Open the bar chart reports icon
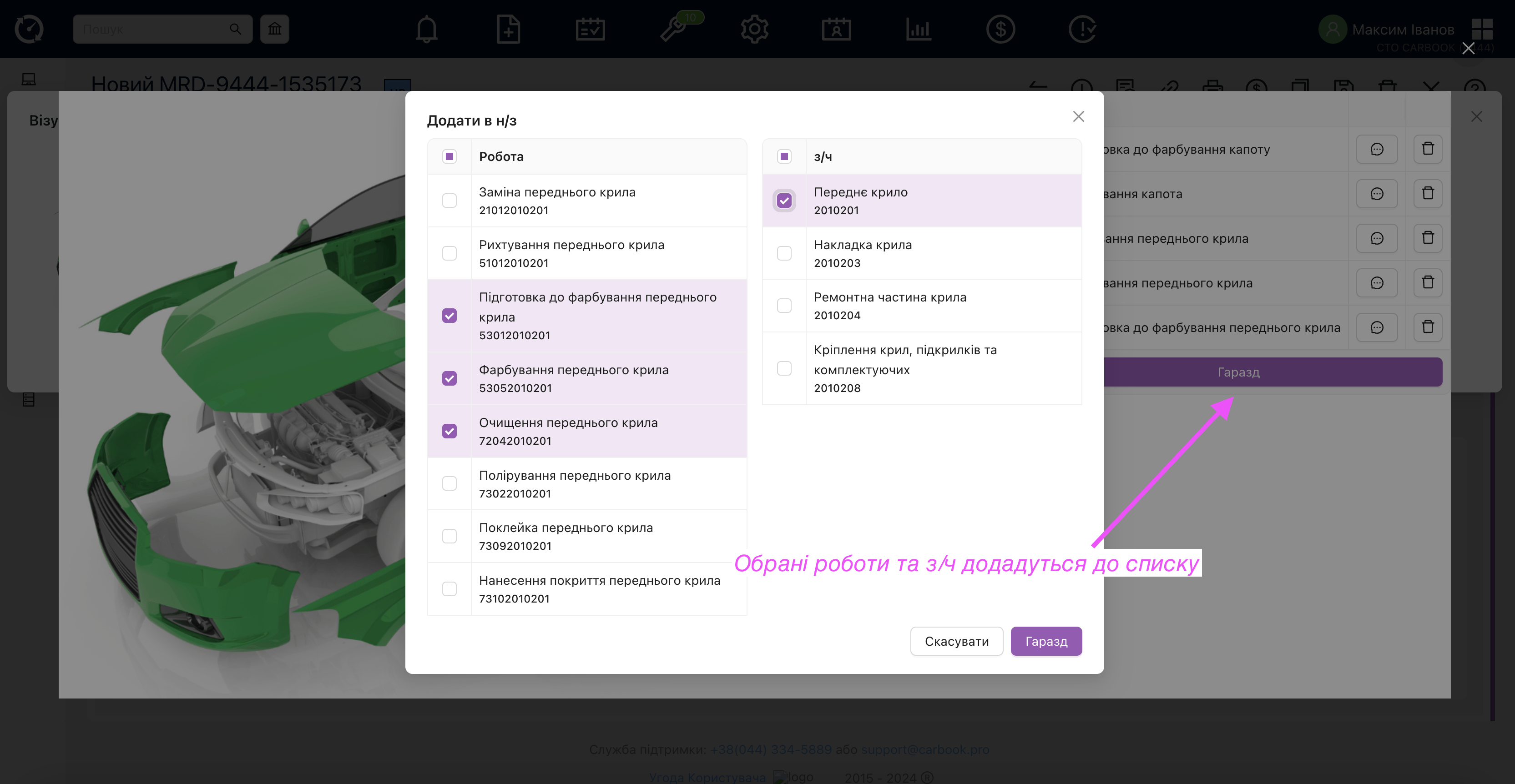 tap(918, 29)
